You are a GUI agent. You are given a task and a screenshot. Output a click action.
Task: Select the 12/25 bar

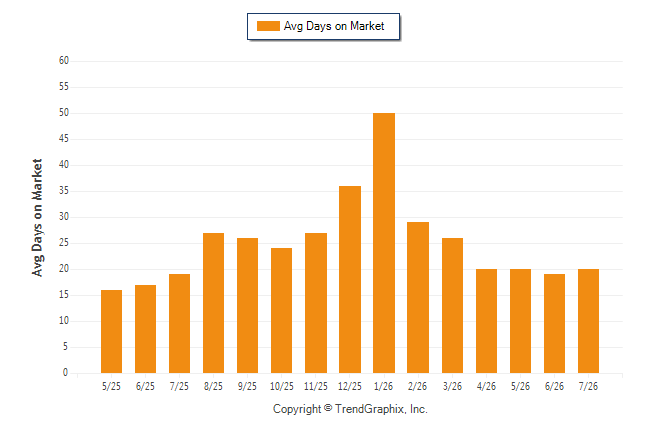[x=350, y=279]
